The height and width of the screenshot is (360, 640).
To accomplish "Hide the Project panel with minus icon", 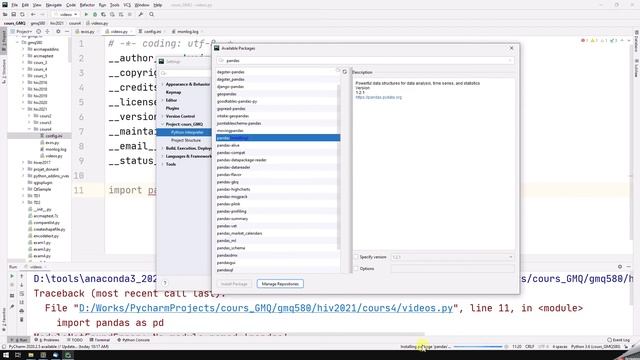I will 67,31.
